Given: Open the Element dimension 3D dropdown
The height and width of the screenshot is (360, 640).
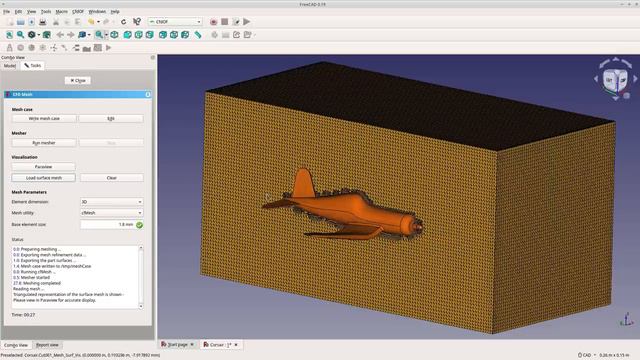Looking at the screenshot, I should (111, 202).
